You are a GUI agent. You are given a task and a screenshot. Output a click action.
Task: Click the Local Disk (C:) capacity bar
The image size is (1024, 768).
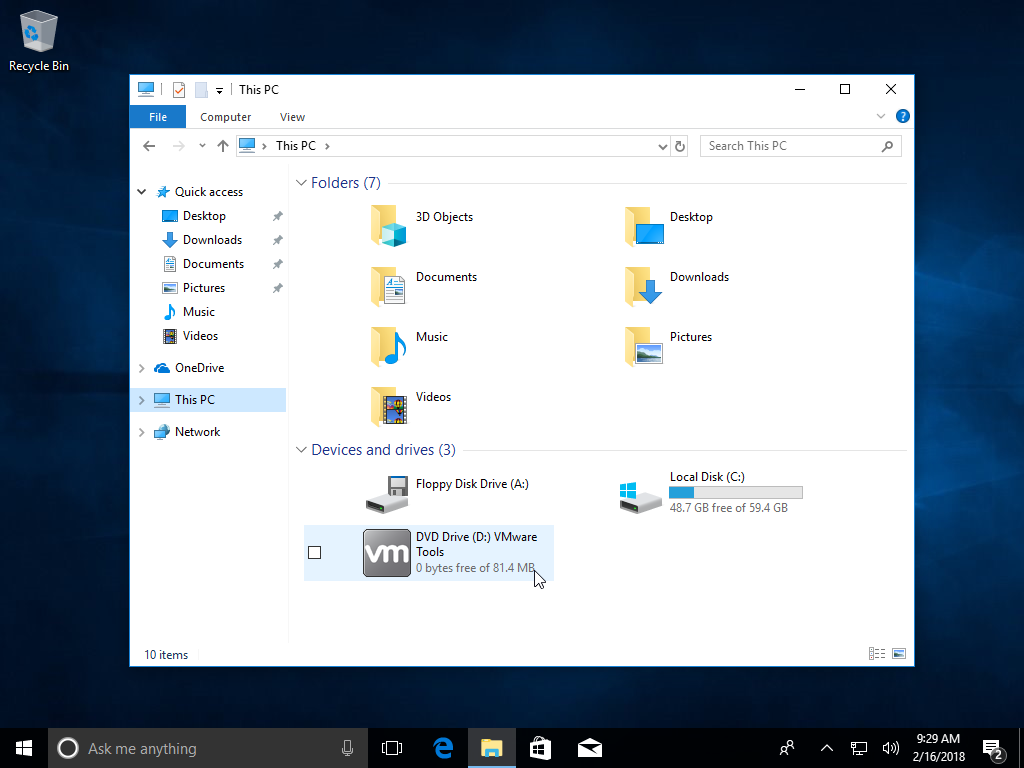click(x=735, y=492)
